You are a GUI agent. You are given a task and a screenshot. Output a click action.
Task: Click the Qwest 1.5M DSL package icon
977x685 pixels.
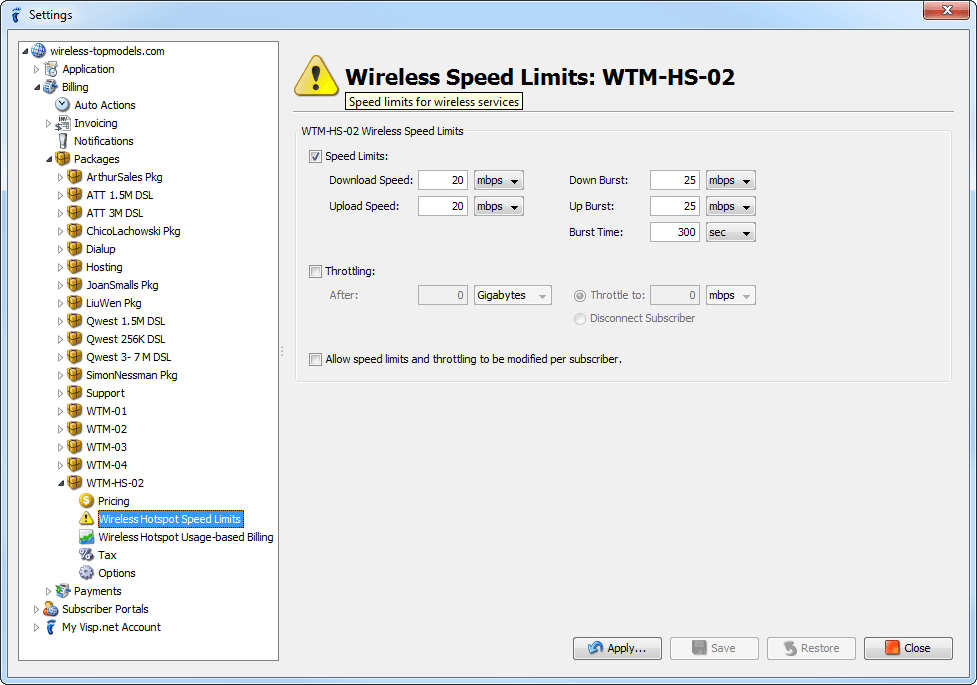tap(75, 321)
